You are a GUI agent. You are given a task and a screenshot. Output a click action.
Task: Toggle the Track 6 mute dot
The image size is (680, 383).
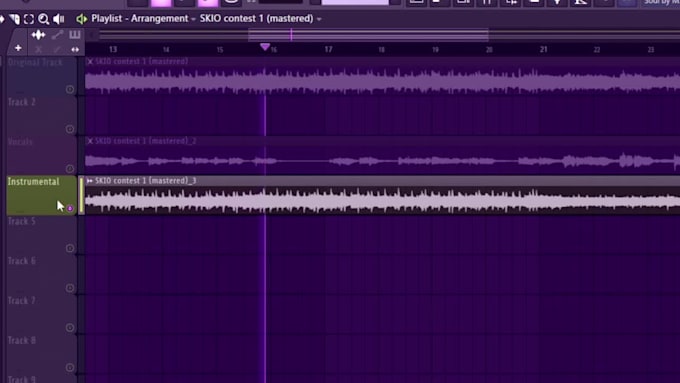70,288
